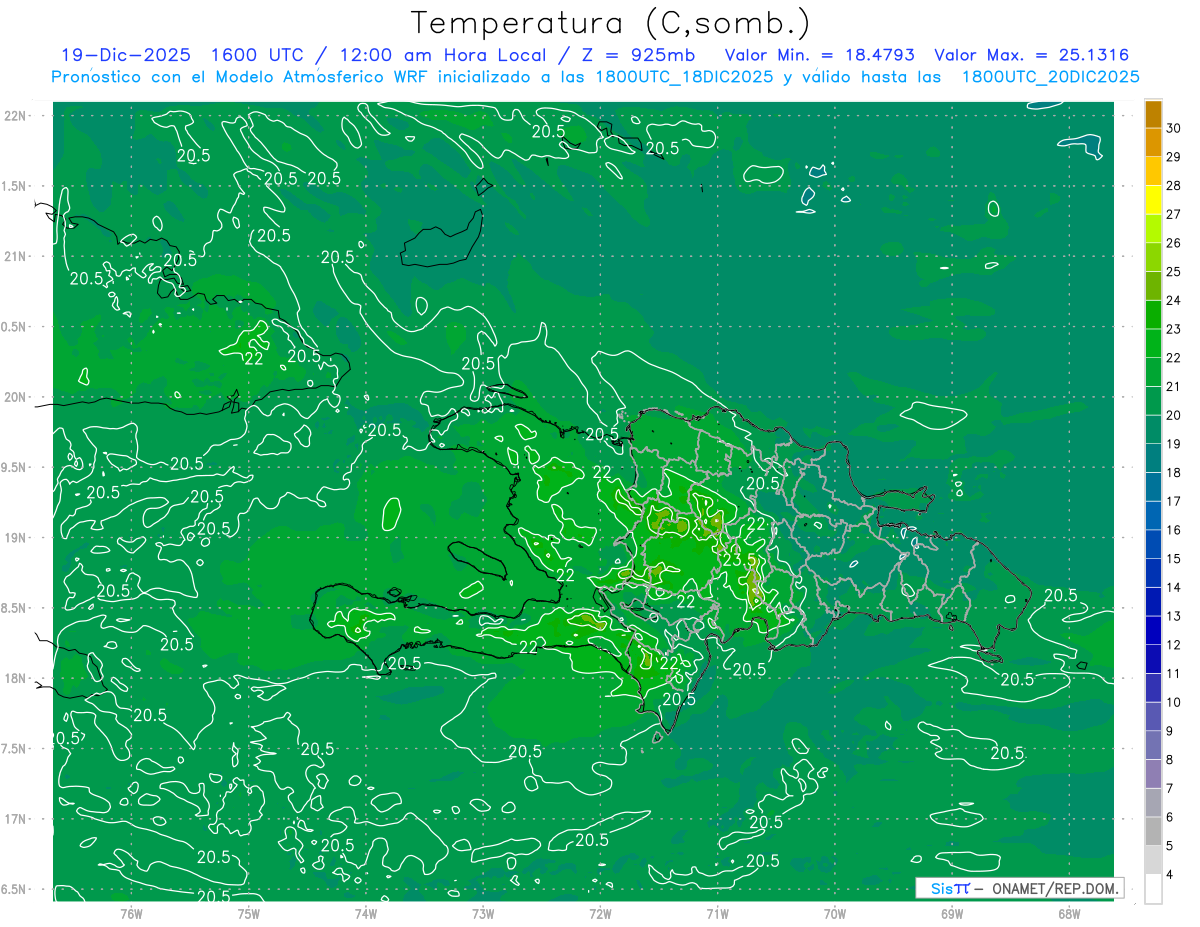Click the 72W longitude axis label
This screenshot has width=1200, height=927.
tap(600, 913)
